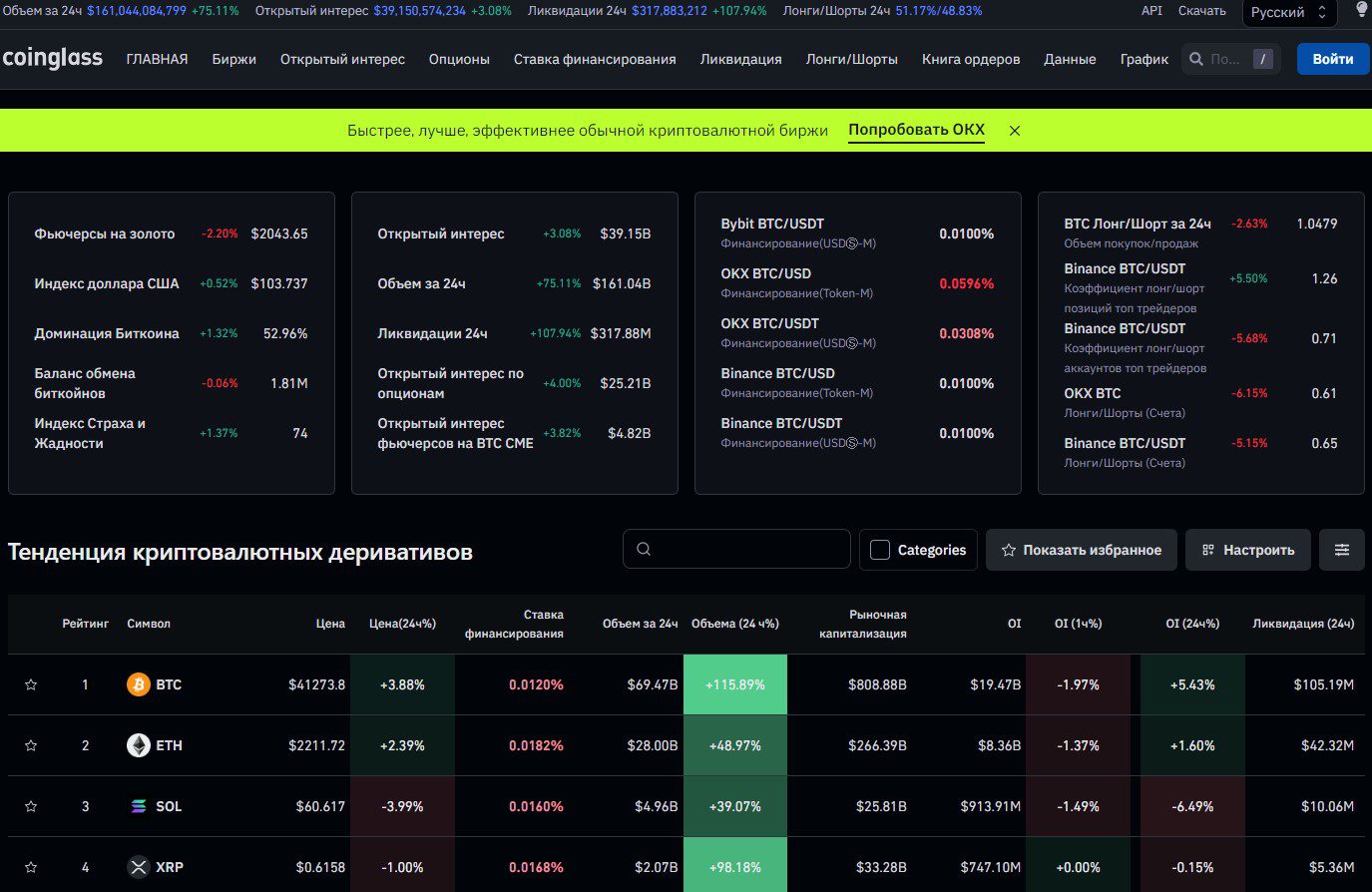Sort by OI (24ч%) column header
The image size is (1372, 892).
click(1192, 624)
